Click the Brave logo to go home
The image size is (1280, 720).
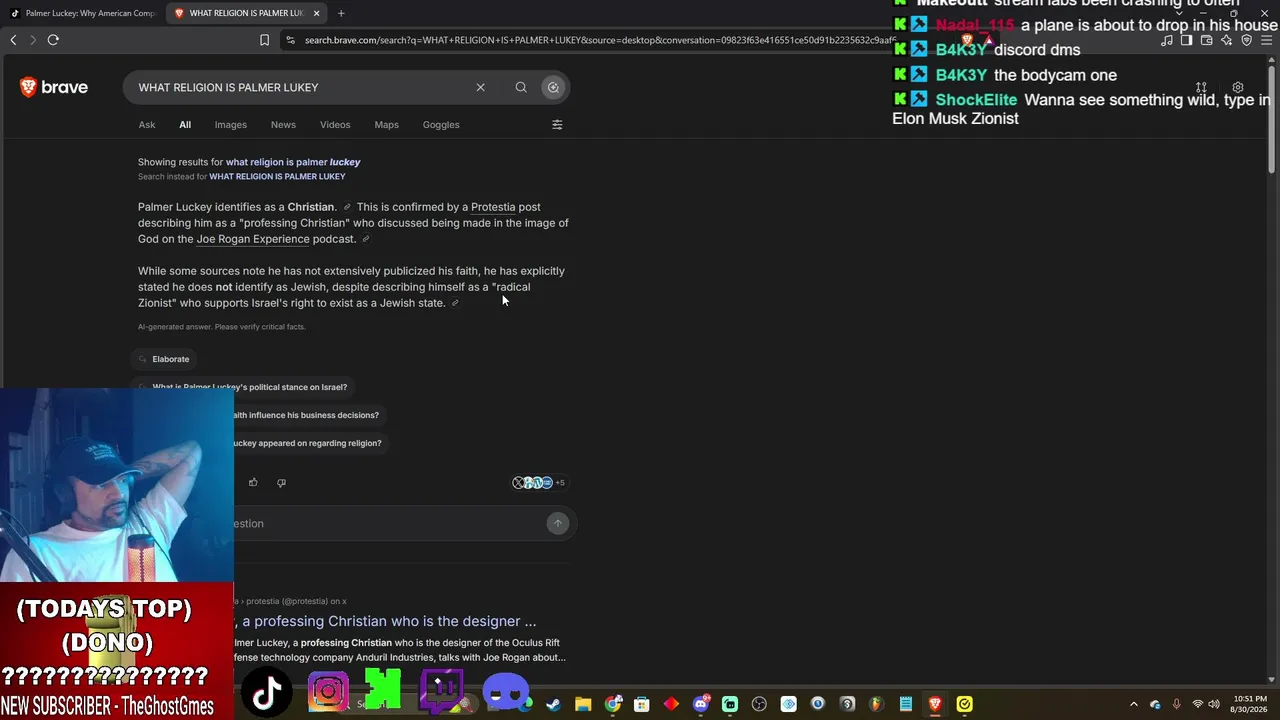click(x=54, y=87)
